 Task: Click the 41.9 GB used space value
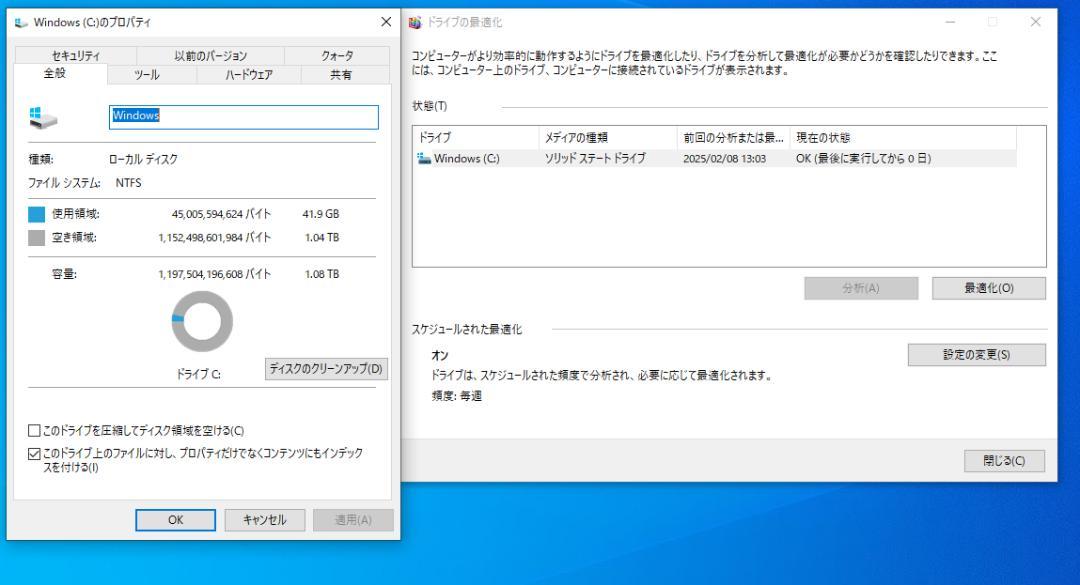coord(321,214)
